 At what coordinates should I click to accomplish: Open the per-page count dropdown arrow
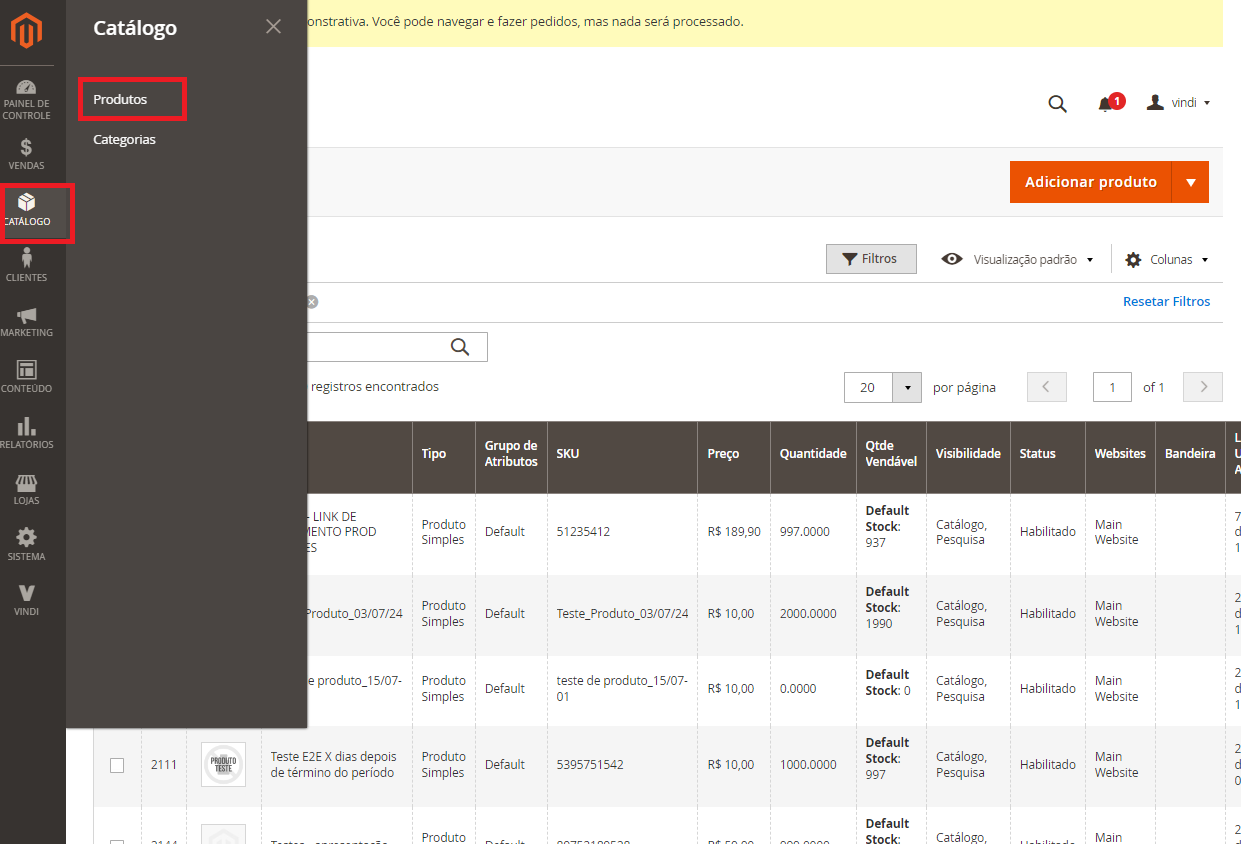[x=907, y=387]
